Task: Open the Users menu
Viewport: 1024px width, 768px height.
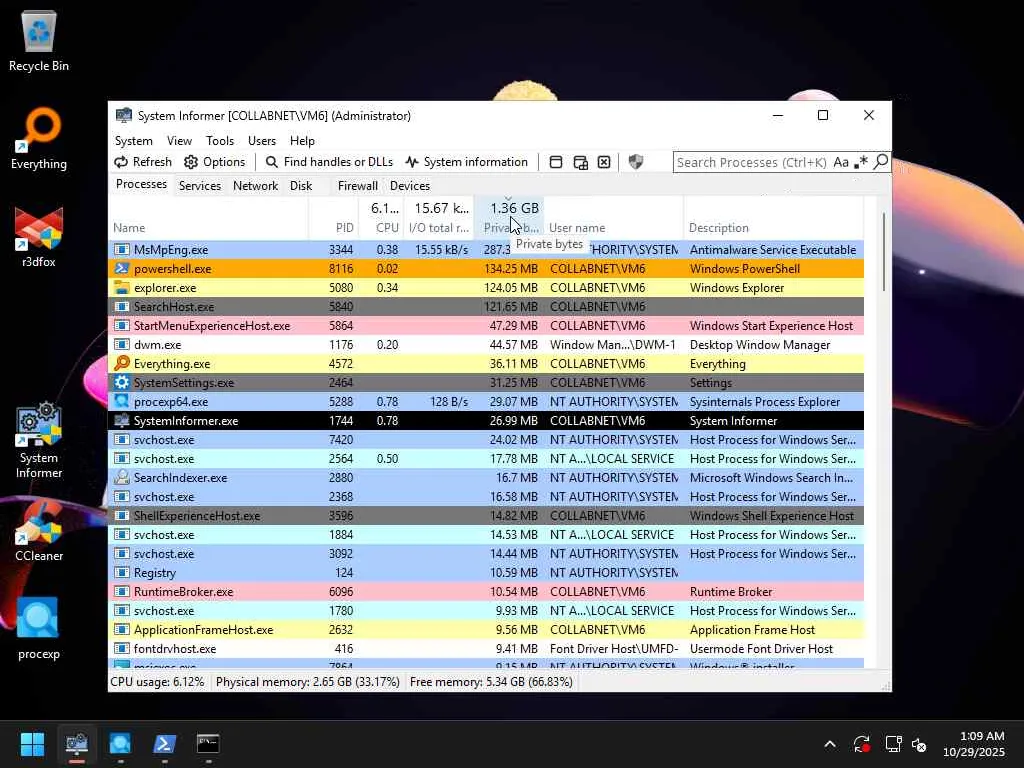Action: (262, 140)
